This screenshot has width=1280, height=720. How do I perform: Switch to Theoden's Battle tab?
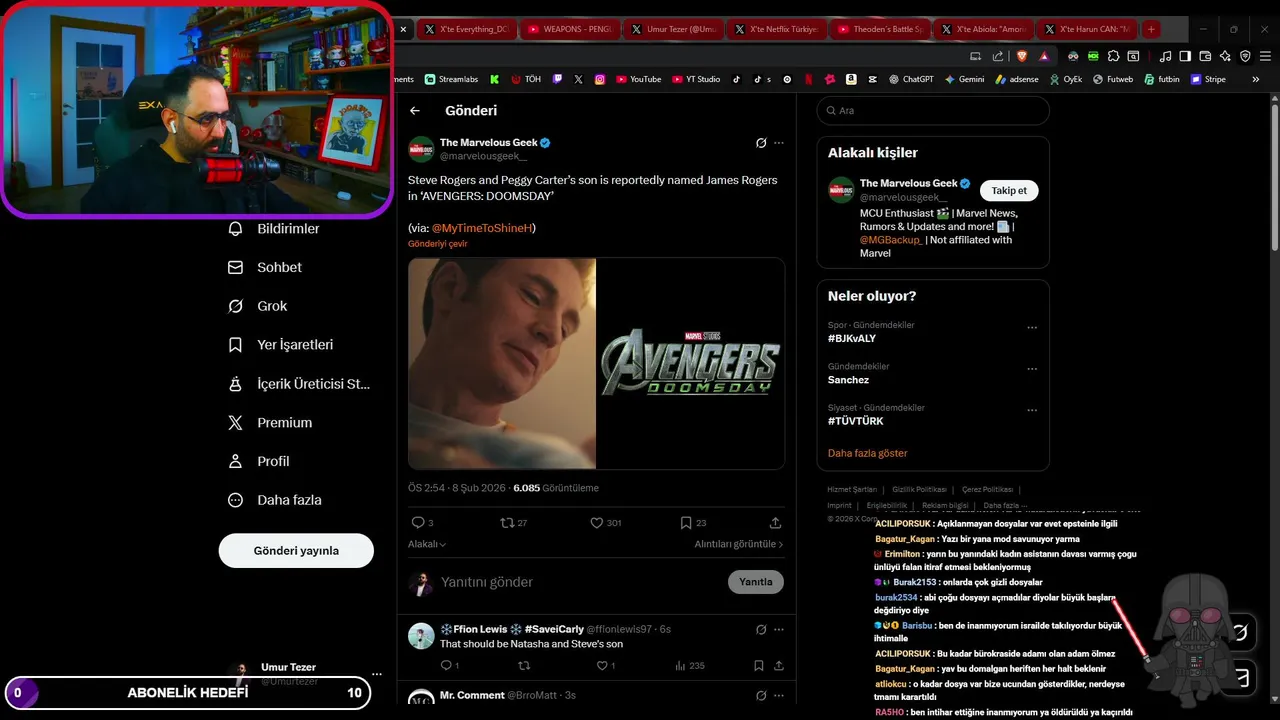[x=878, y=29]
